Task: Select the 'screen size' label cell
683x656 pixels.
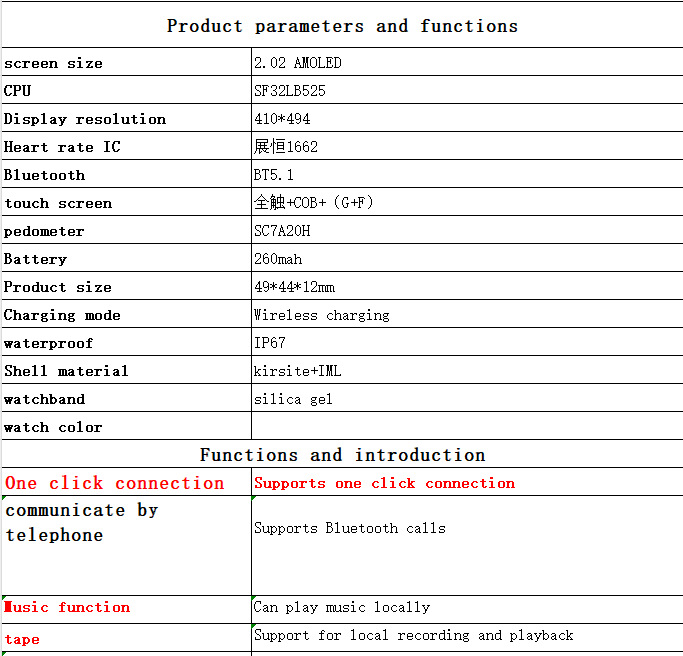Action: (126, 63)
